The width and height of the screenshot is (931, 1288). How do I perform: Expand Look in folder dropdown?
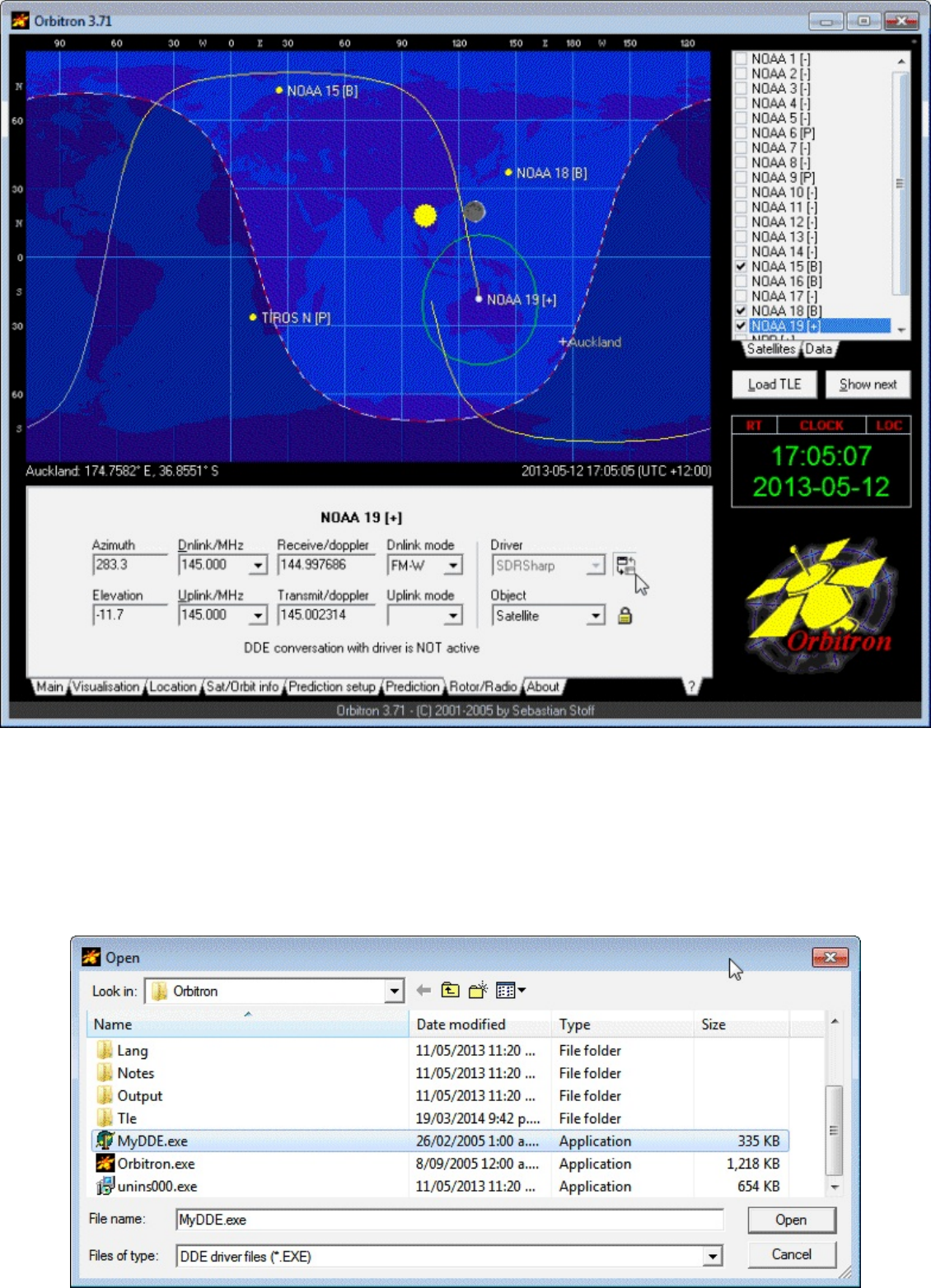click(x=394, y=991)
